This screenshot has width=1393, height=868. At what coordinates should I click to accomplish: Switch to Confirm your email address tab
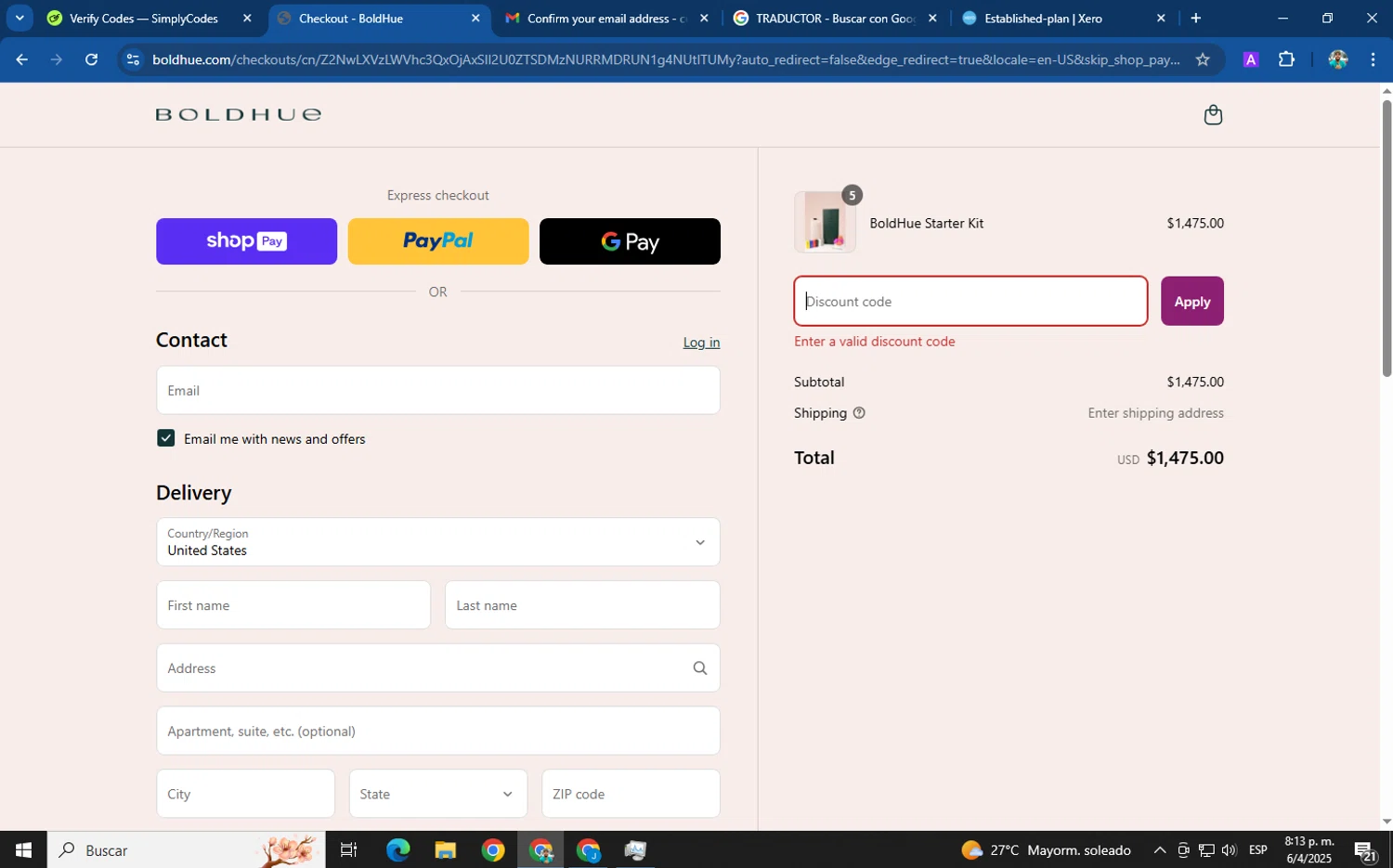coord(607,19)
